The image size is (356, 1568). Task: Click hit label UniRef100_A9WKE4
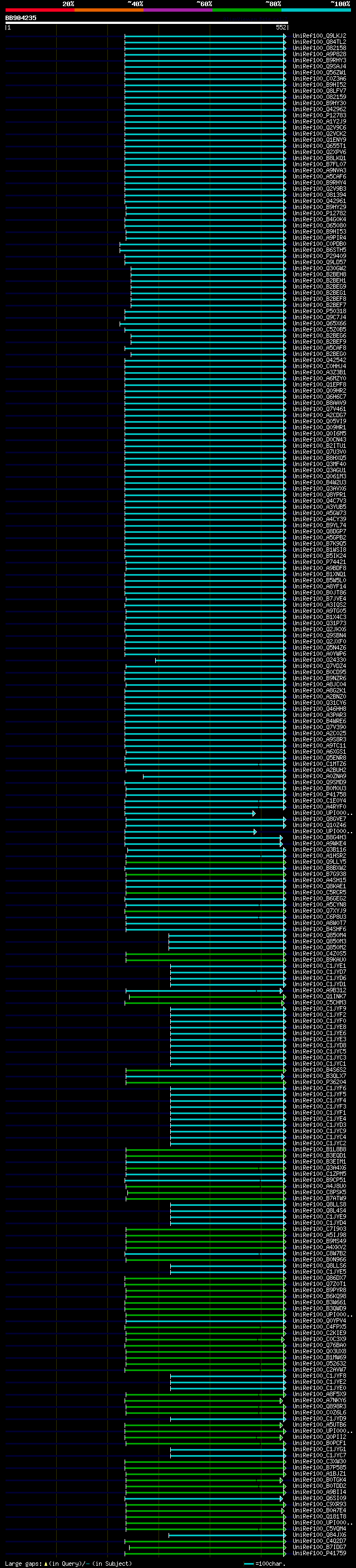[x=319, y=844]
